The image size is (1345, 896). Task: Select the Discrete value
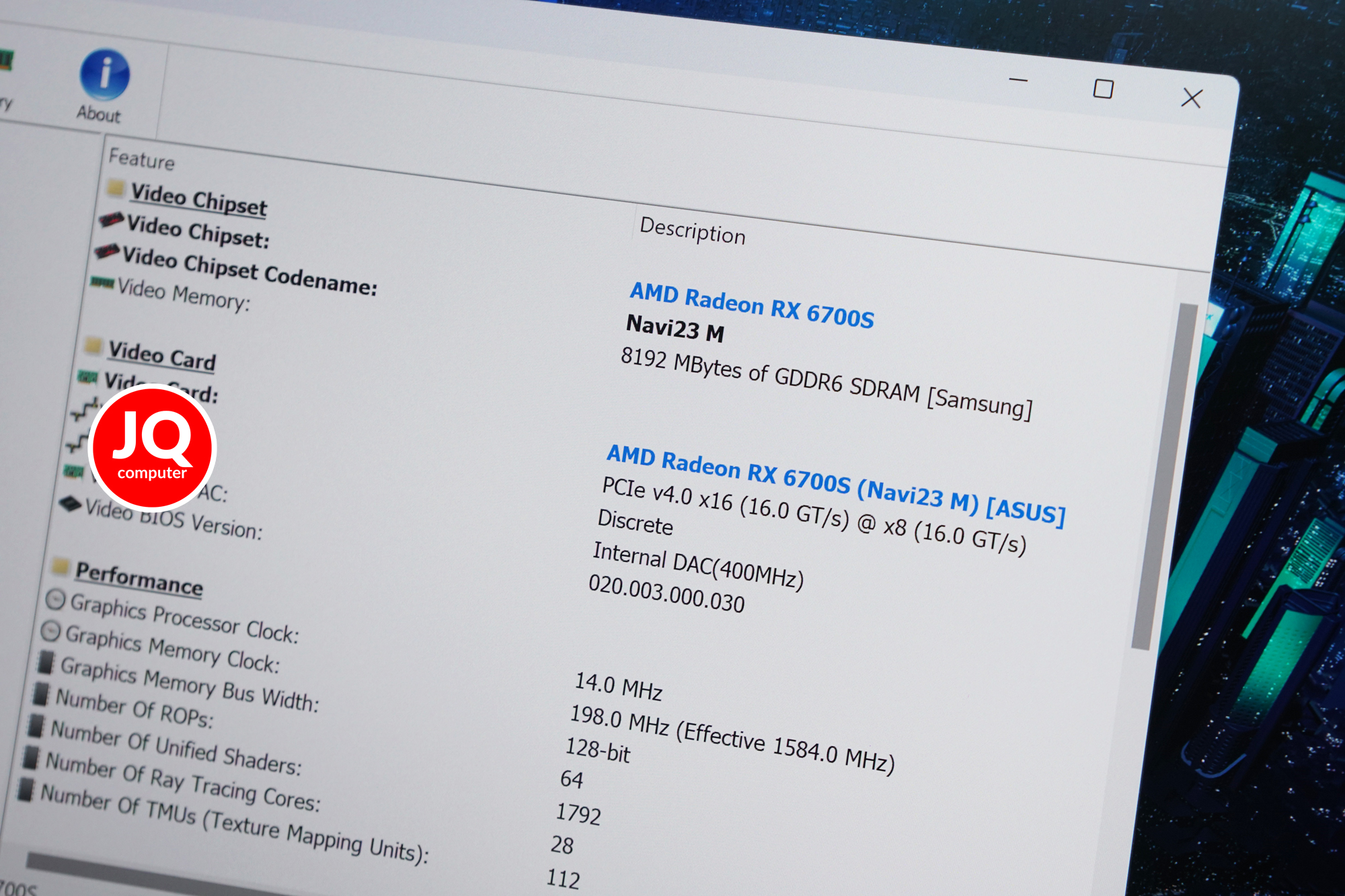635,522
